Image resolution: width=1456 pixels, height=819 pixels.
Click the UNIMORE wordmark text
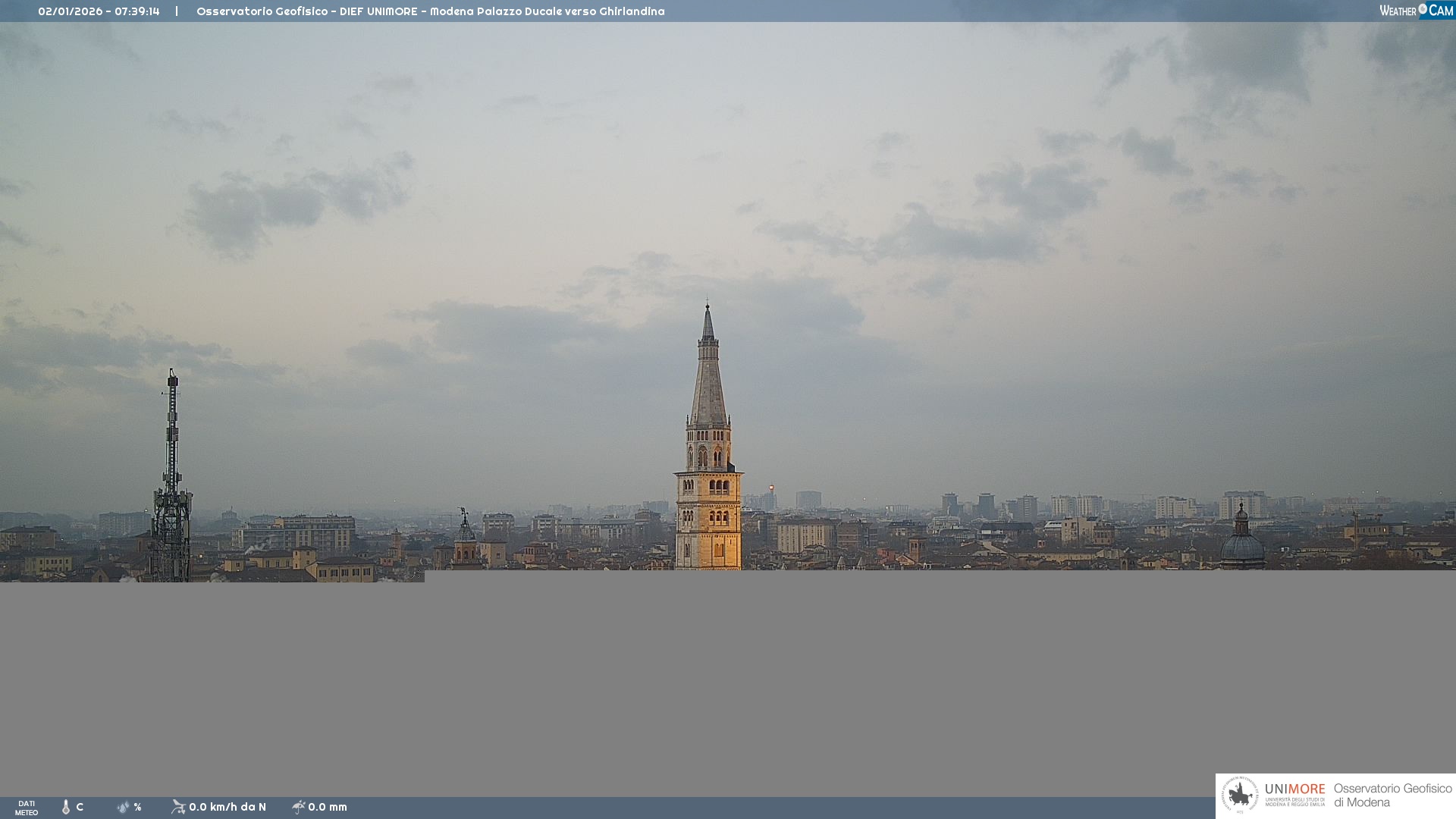[1294, 789]
